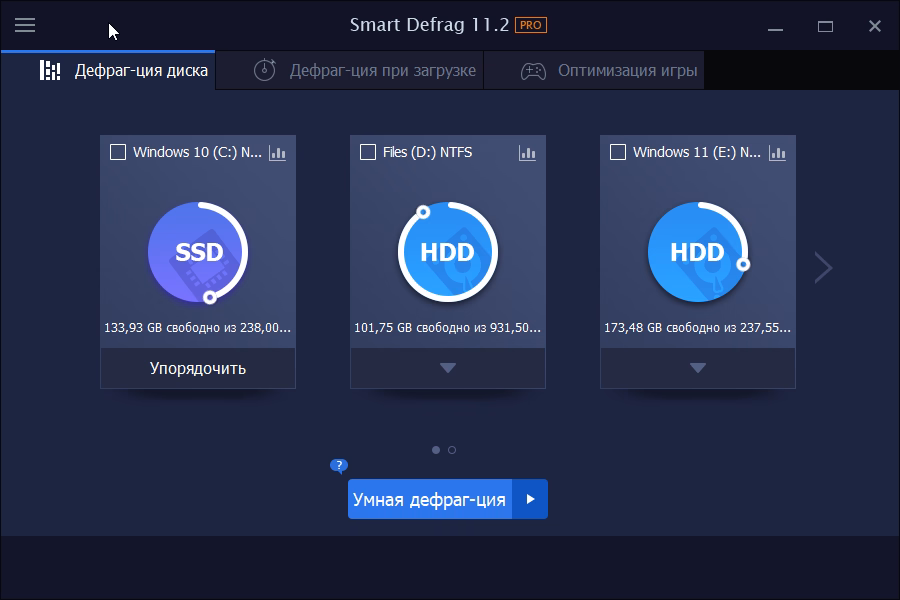Click the Умная дефраг-ция button
This screenshot has width=900, height=600.
tap(429, 499)
